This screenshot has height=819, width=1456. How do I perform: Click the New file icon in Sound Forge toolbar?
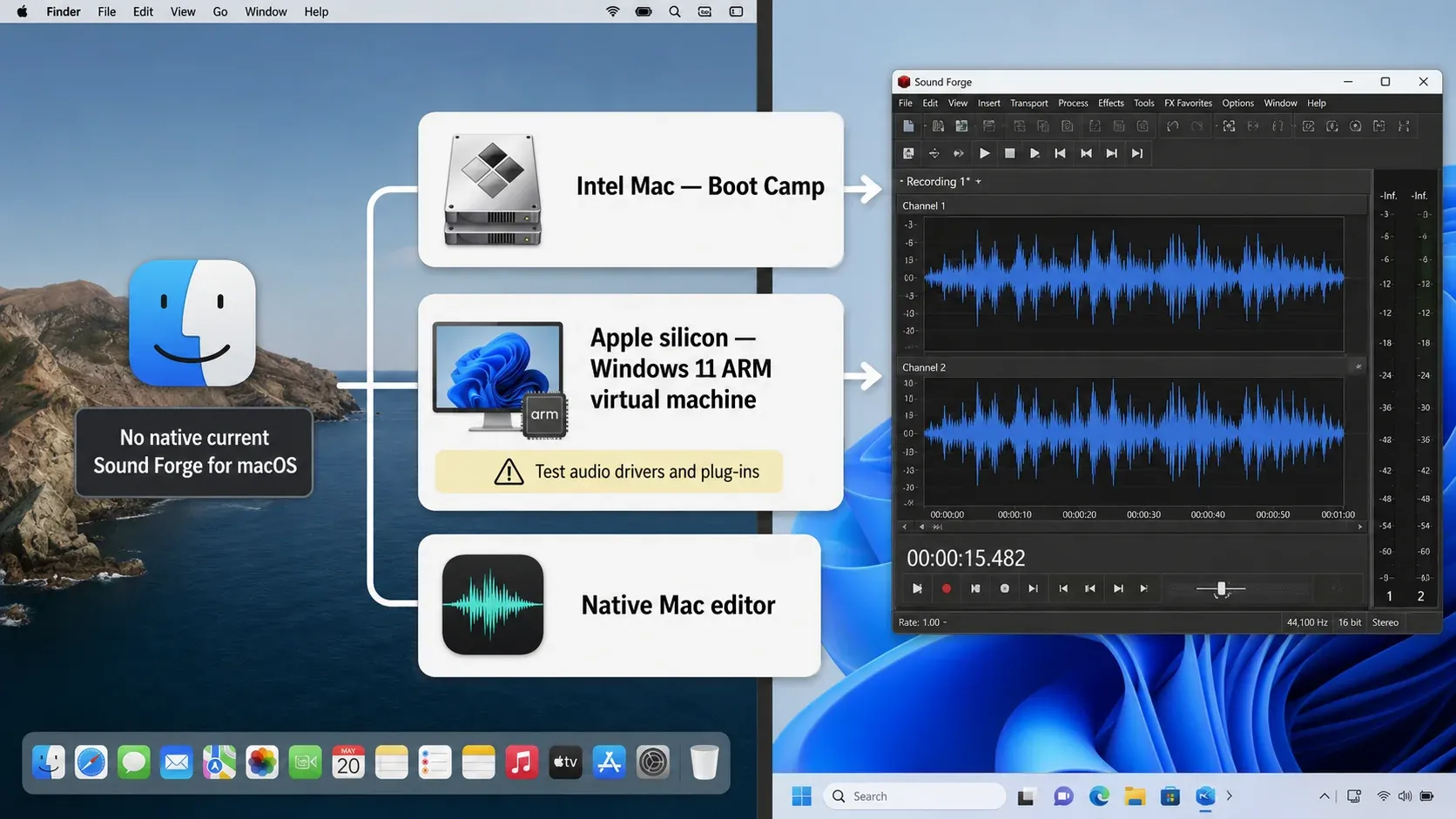(x=908, y=126)
